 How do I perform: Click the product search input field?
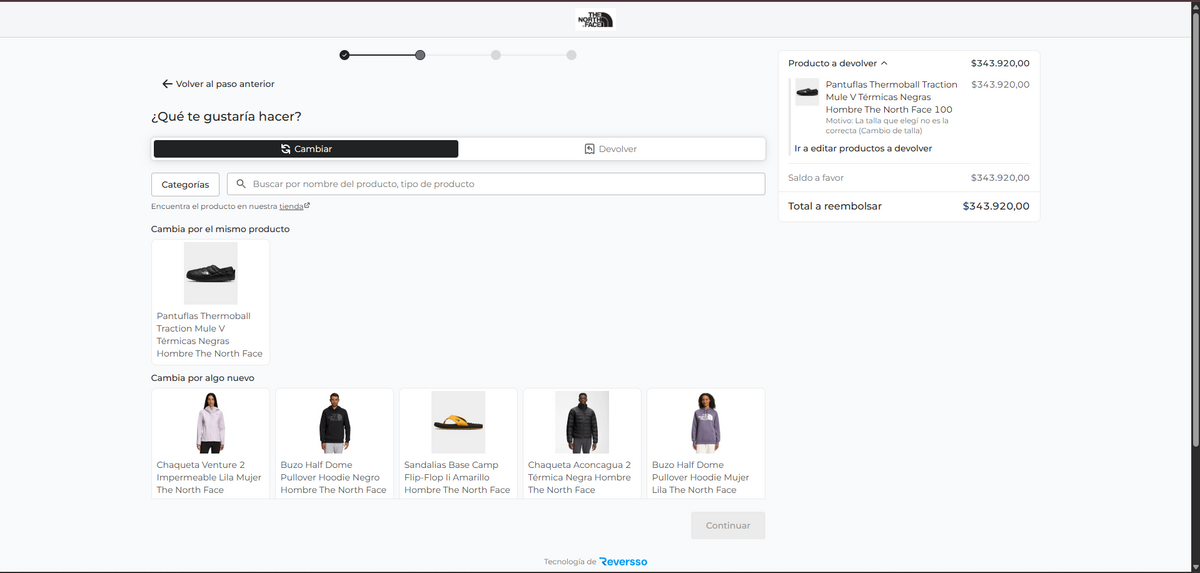point(496,184)
